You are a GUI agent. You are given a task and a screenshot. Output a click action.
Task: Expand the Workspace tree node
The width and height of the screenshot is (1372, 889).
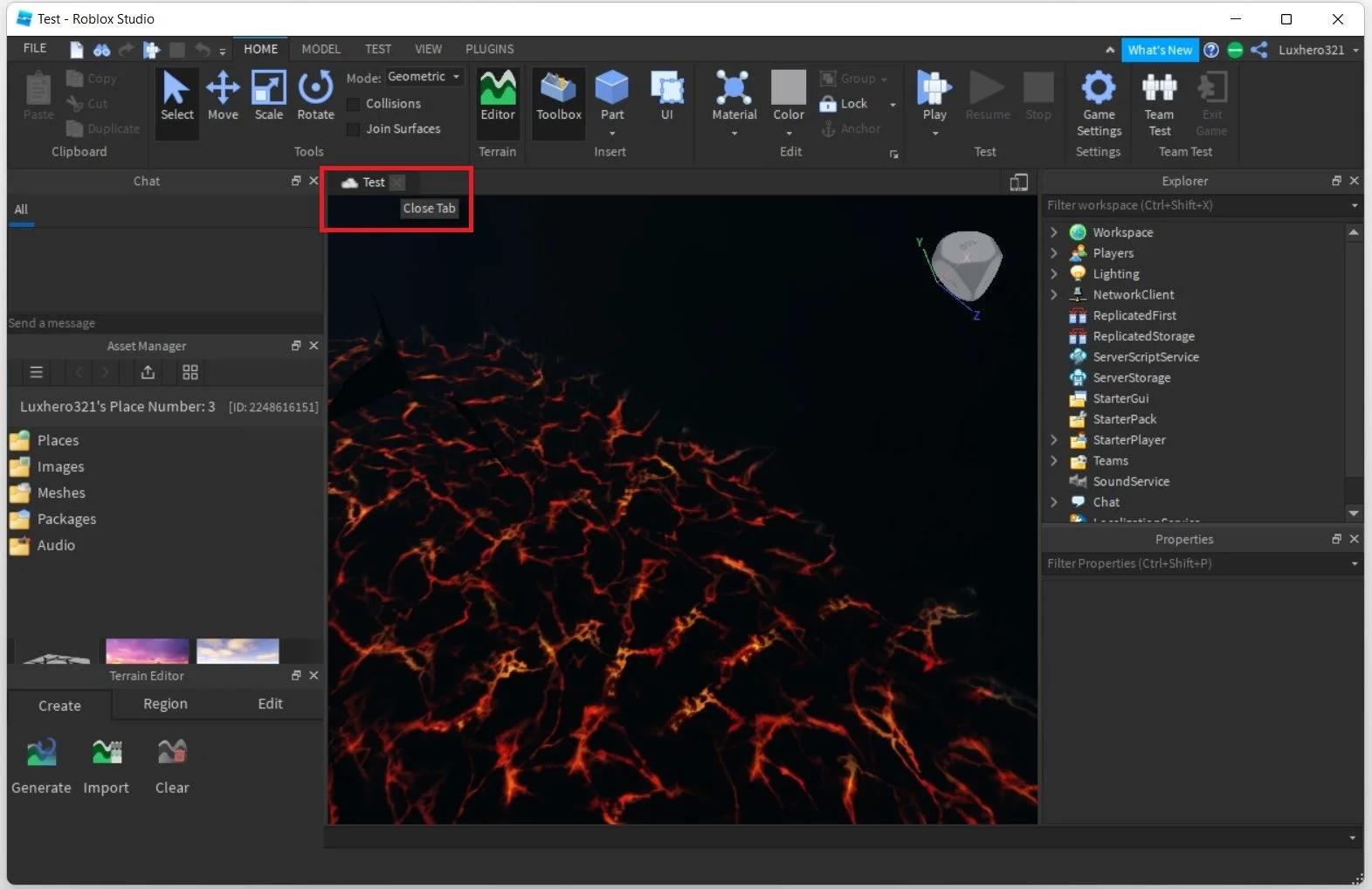(1054, 232)
